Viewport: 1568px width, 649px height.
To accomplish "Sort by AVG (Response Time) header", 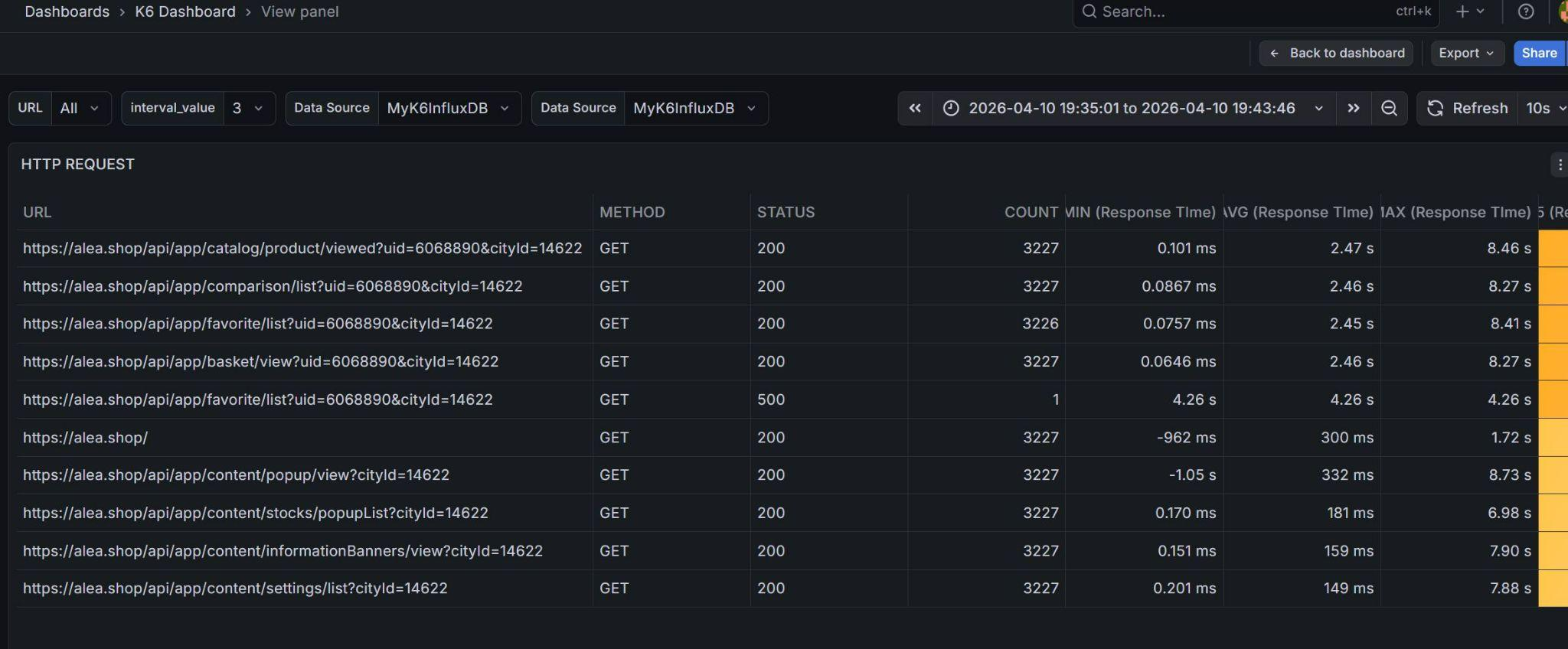I will point(1298,212).
